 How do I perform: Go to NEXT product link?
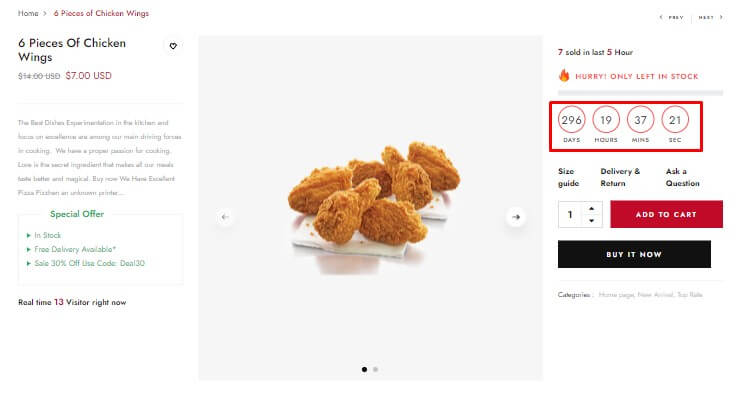[x=710, y=17]
